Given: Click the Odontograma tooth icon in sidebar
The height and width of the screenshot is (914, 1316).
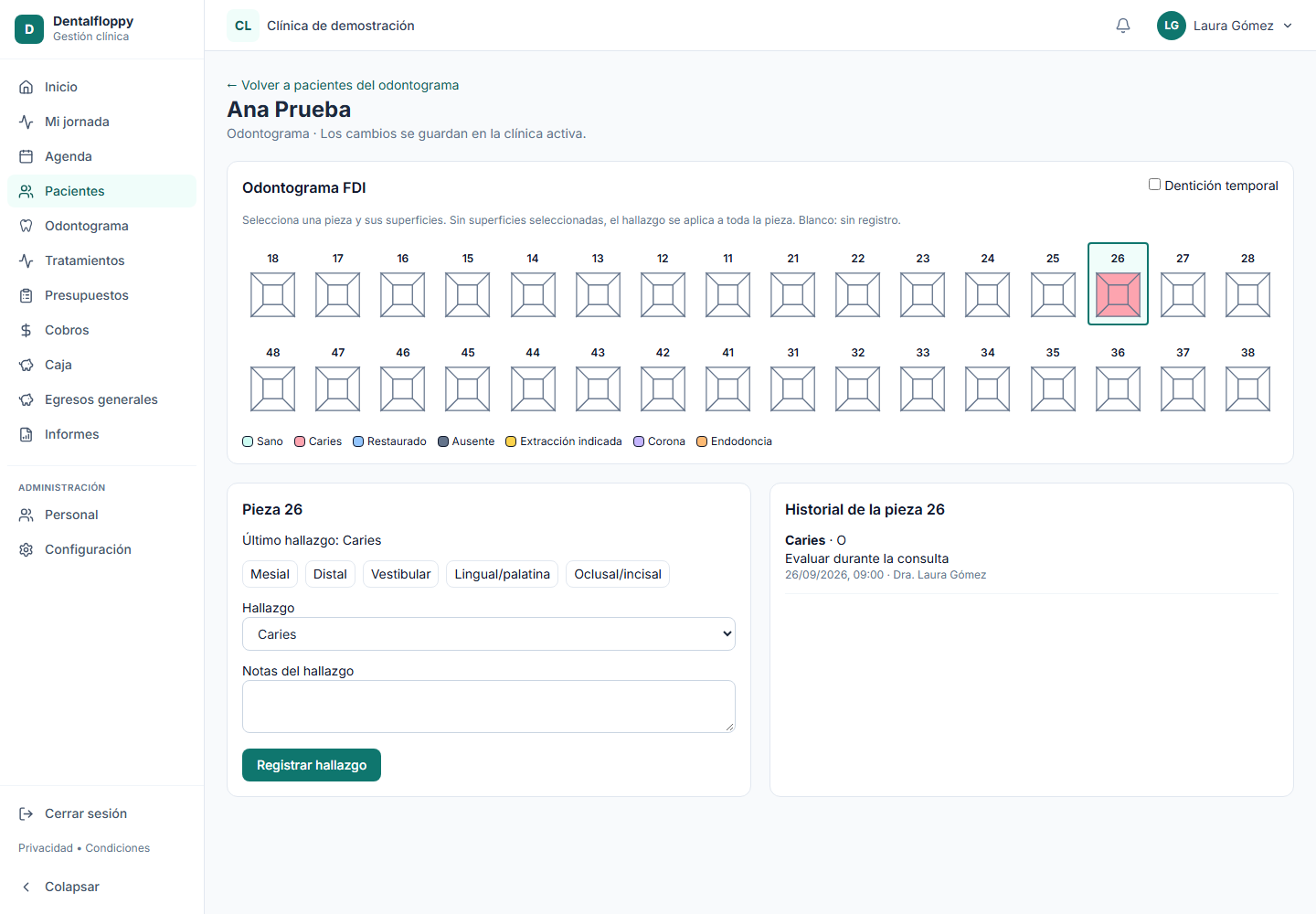Looking at the screenshot, I should point(27,226).
